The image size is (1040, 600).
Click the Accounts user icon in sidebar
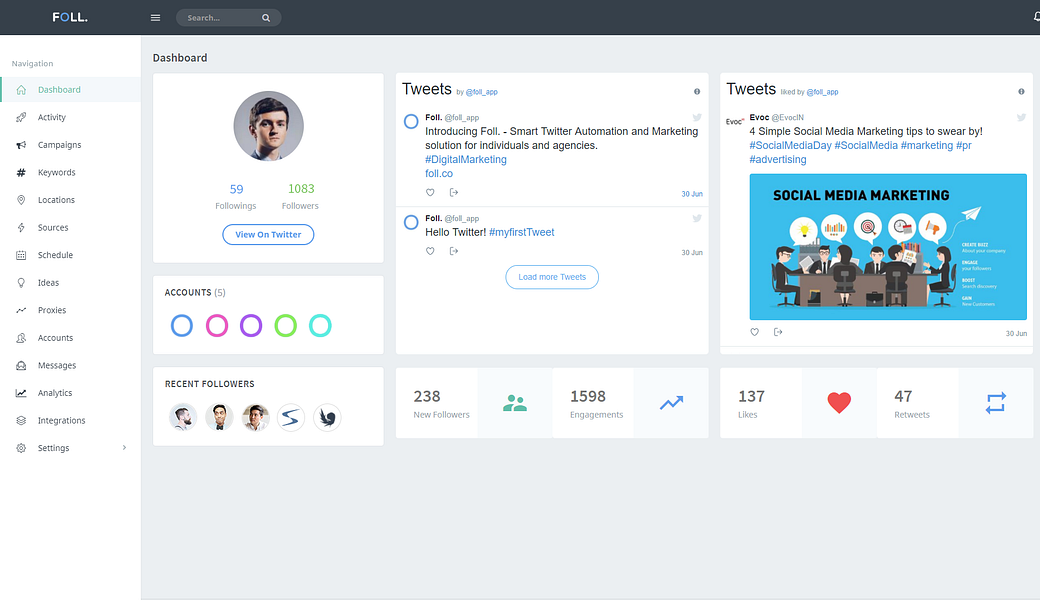click(x=21, y=337)
